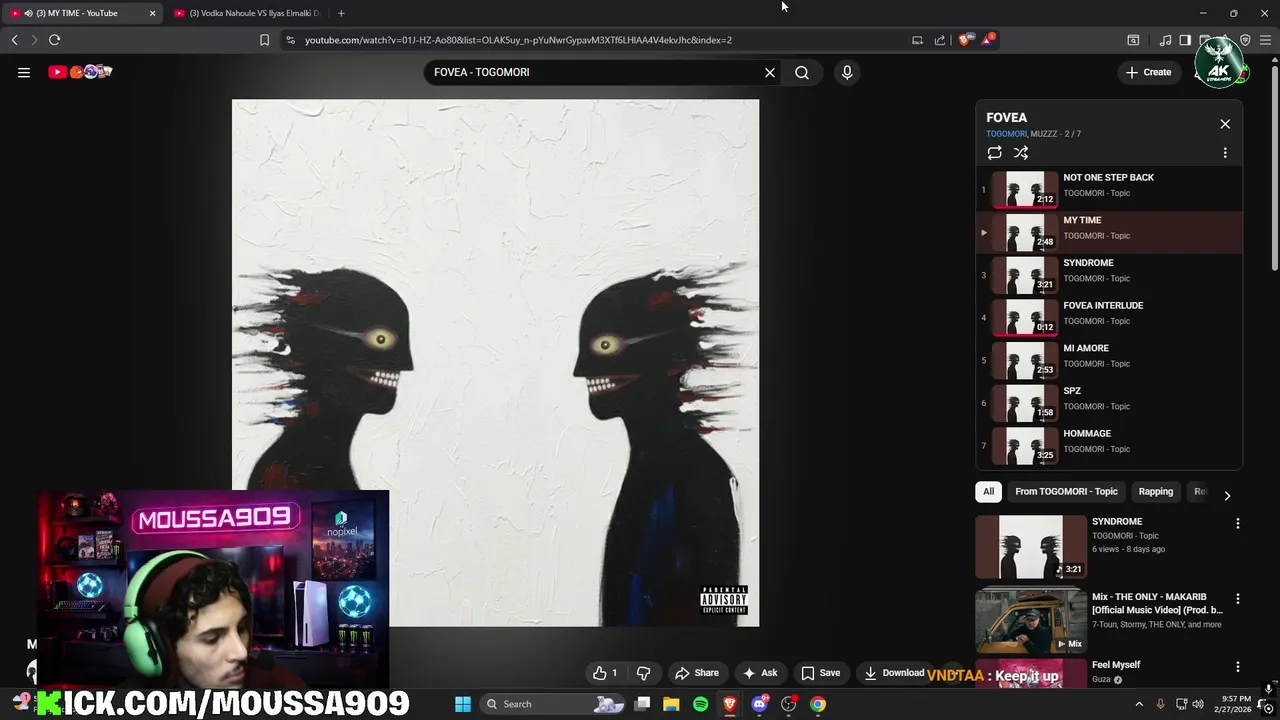1280x720 pixels.
Task: Select From TOGOMORI - Topic chip
Action: [1066, 491]
